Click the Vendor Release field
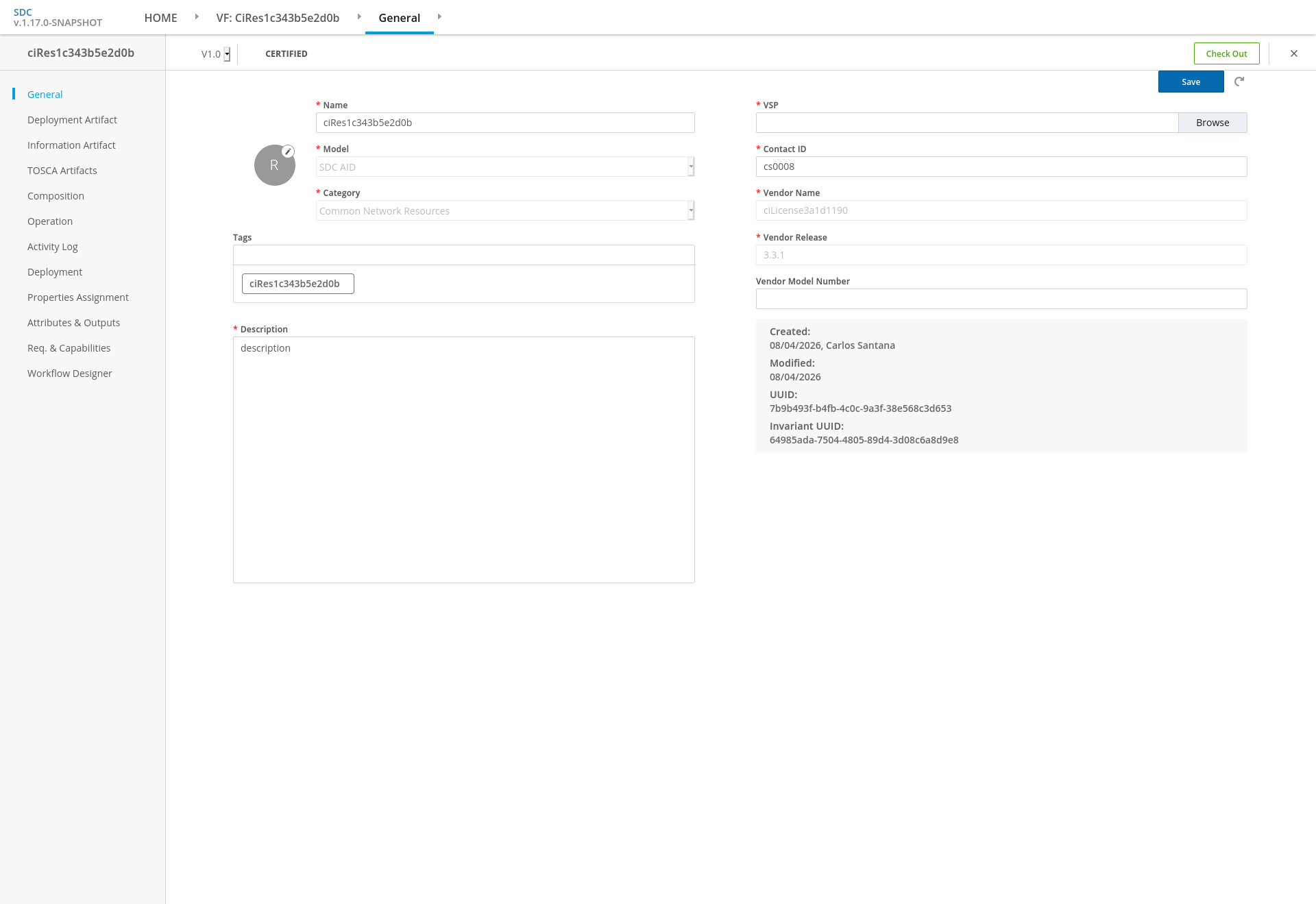This screenshot has width=1316, height=904. click(1001, 255)
